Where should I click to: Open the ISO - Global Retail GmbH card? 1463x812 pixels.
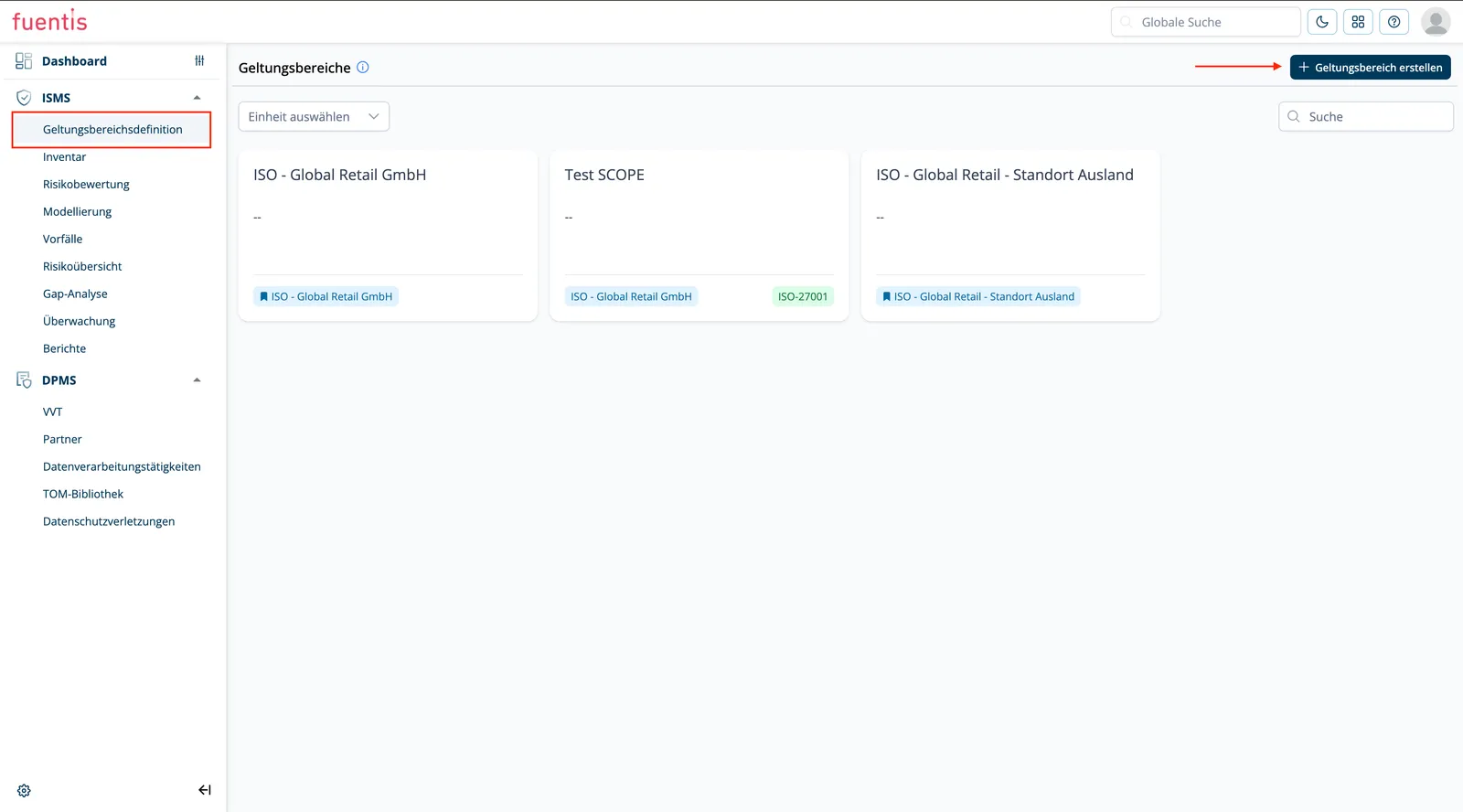pyautogui.click(x=388, y=235)
